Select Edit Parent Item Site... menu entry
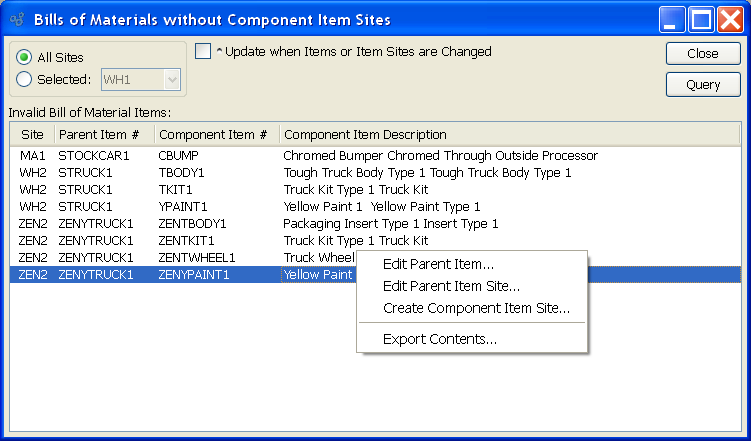 point(451,286)
